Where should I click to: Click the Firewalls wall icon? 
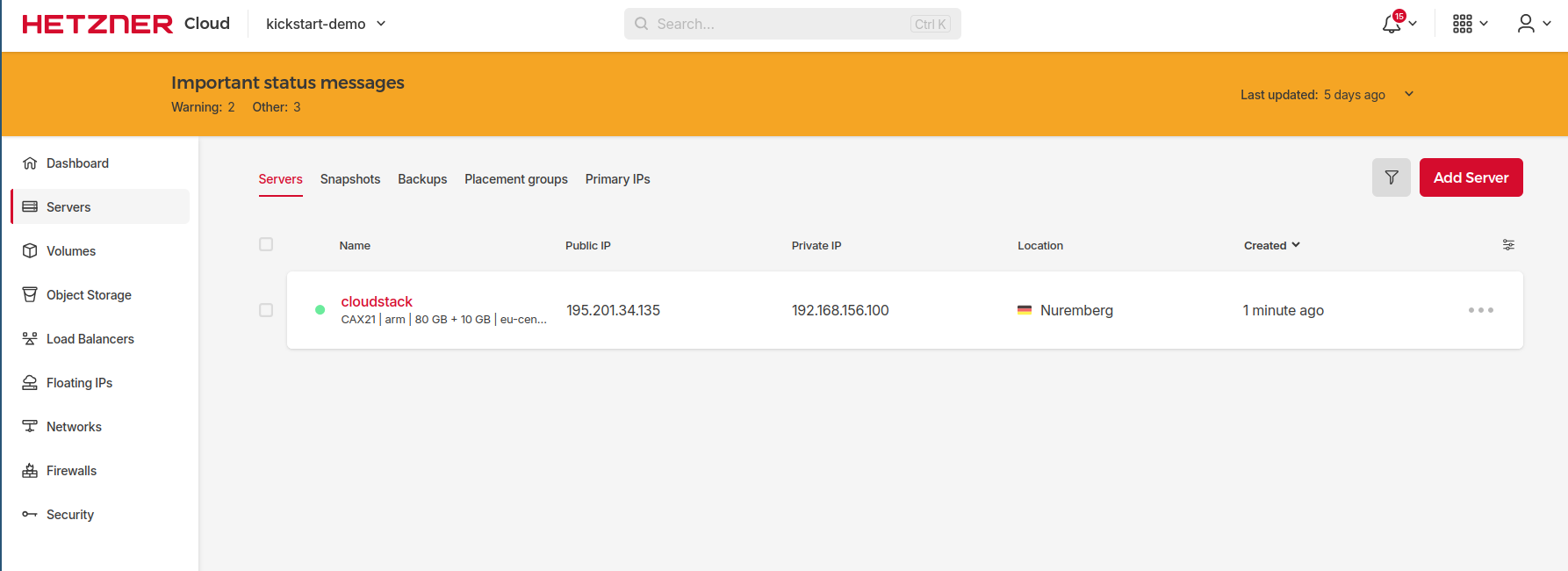[x=30, y=471]
